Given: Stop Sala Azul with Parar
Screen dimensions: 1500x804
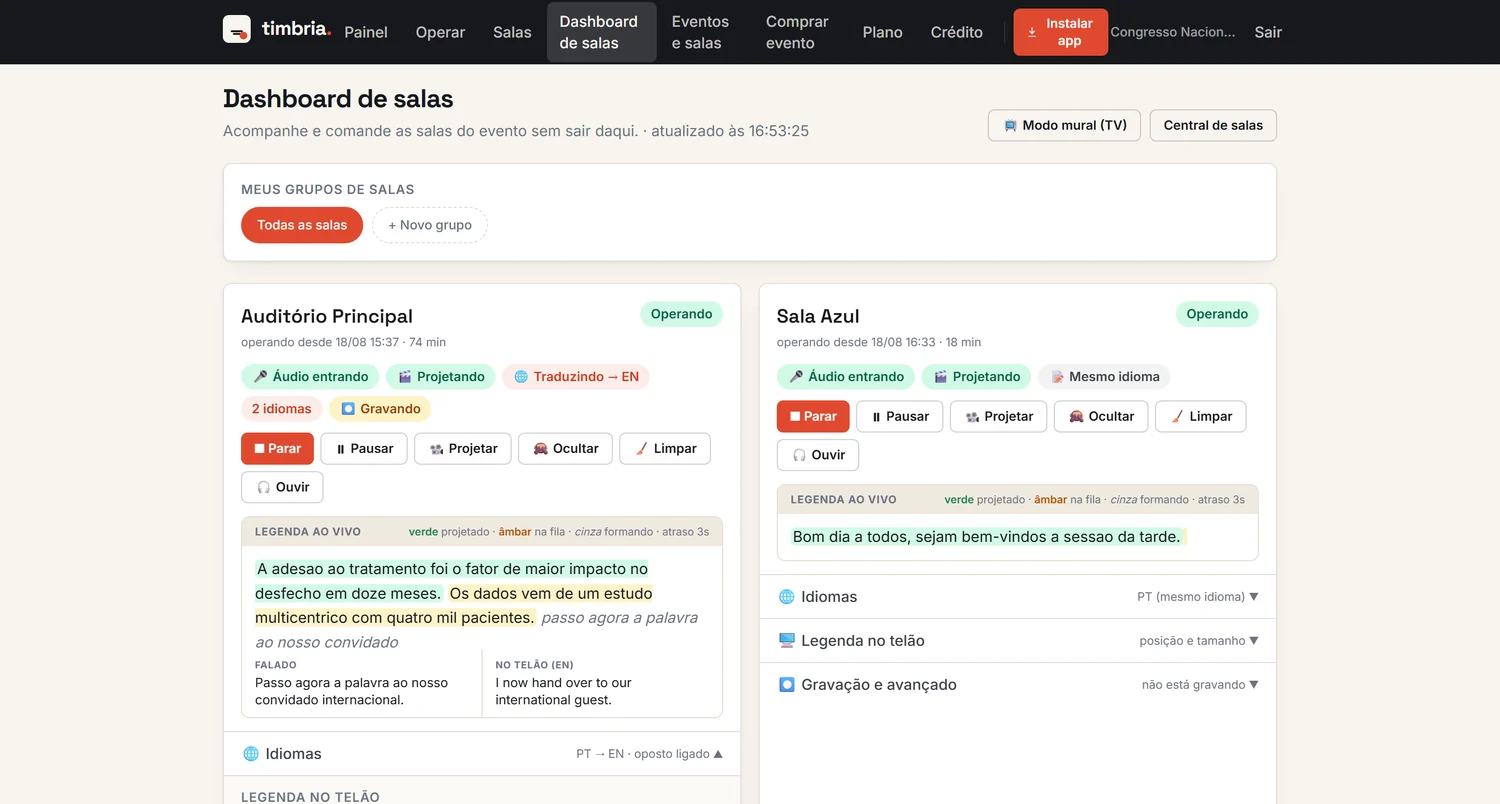Looking at the screenshot, I should (x=814, y=417).
